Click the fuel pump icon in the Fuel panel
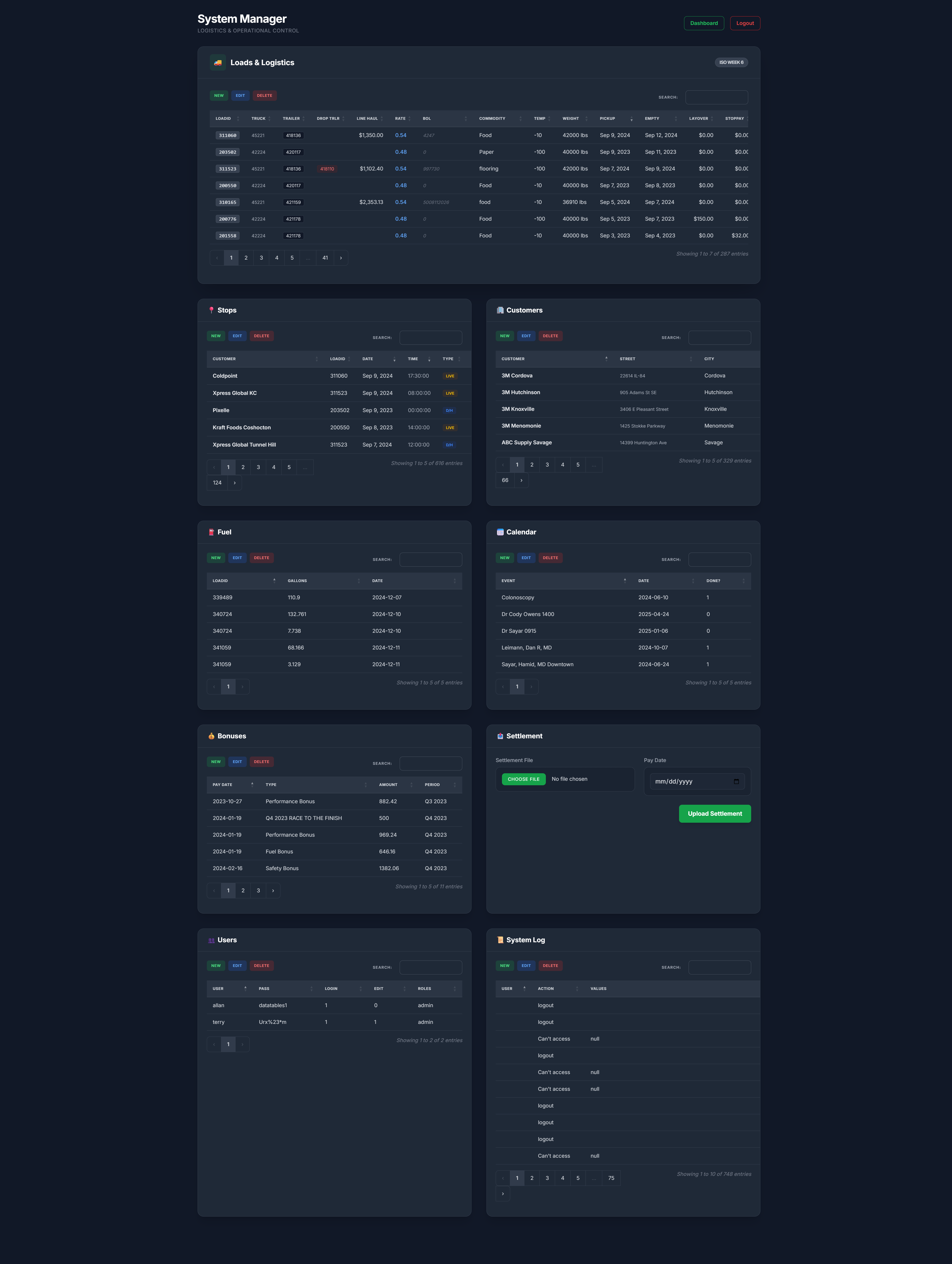 point(211,532)
